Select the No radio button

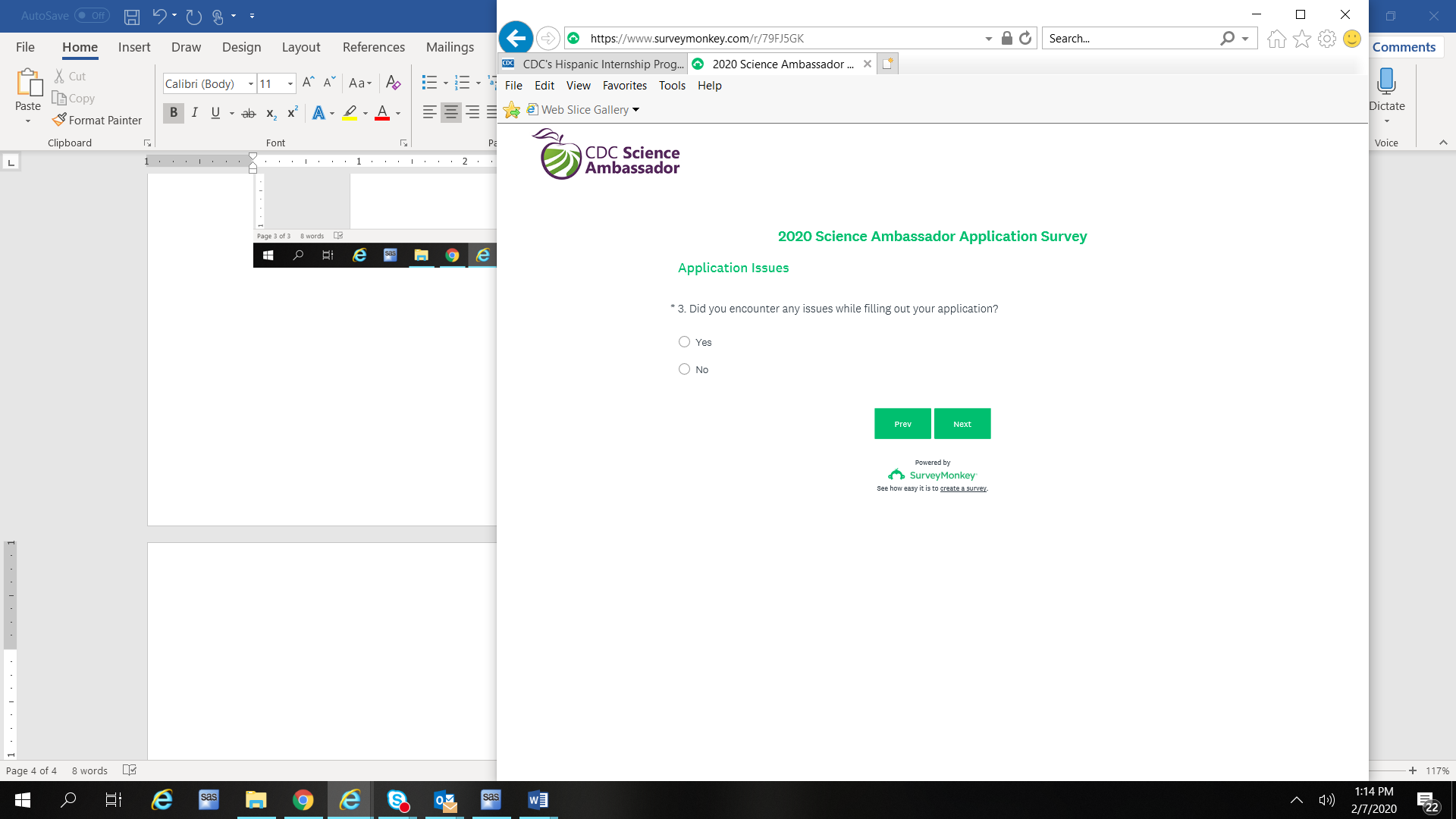point(684,369)
